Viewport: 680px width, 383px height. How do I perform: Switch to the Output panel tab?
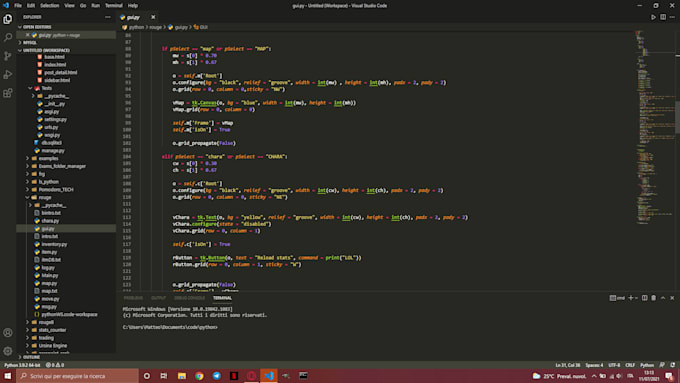(158, 298)
